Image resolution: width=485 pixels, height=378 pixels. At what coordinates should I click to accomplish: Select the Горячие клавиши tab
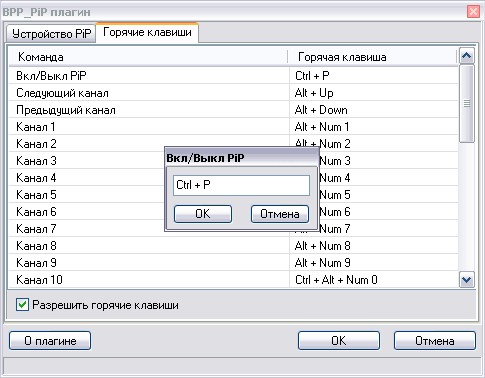[x=147, y=32]
